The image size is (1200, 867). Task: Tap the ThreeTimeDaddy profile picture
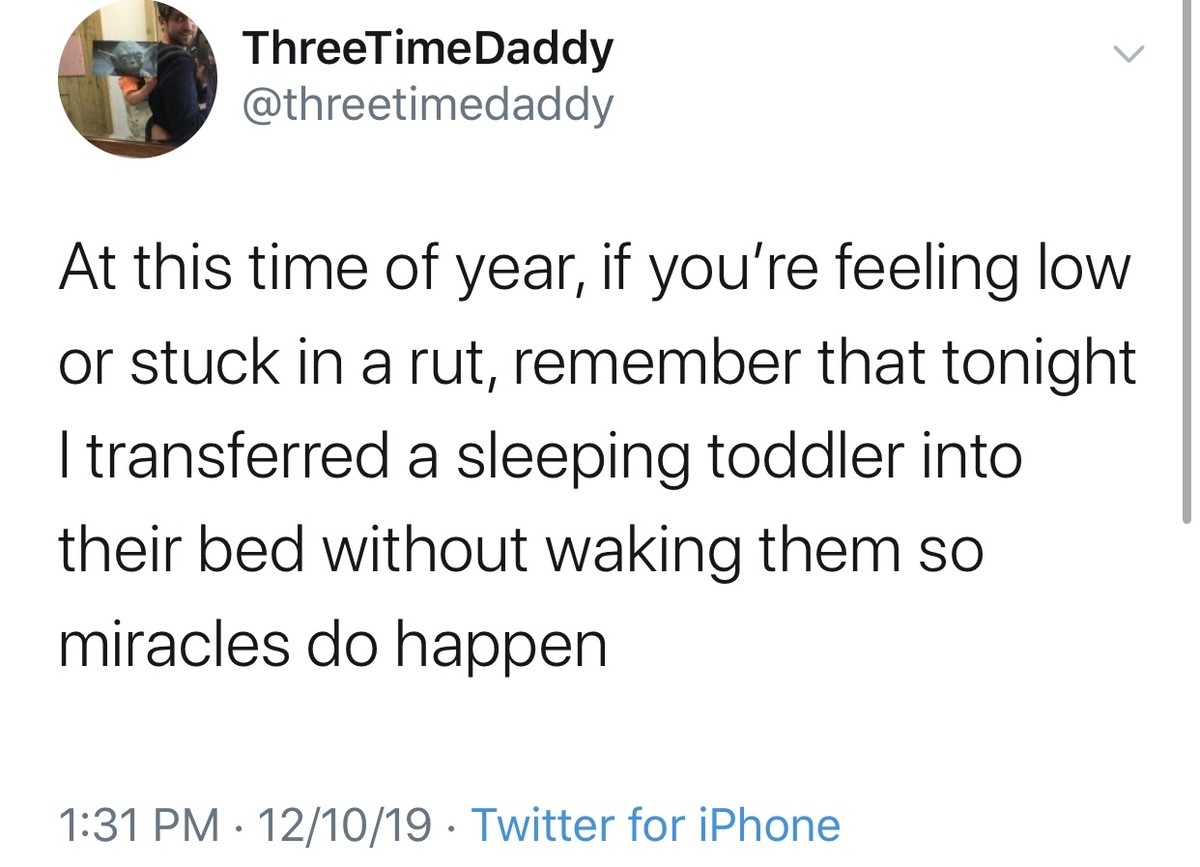point(139,79)
